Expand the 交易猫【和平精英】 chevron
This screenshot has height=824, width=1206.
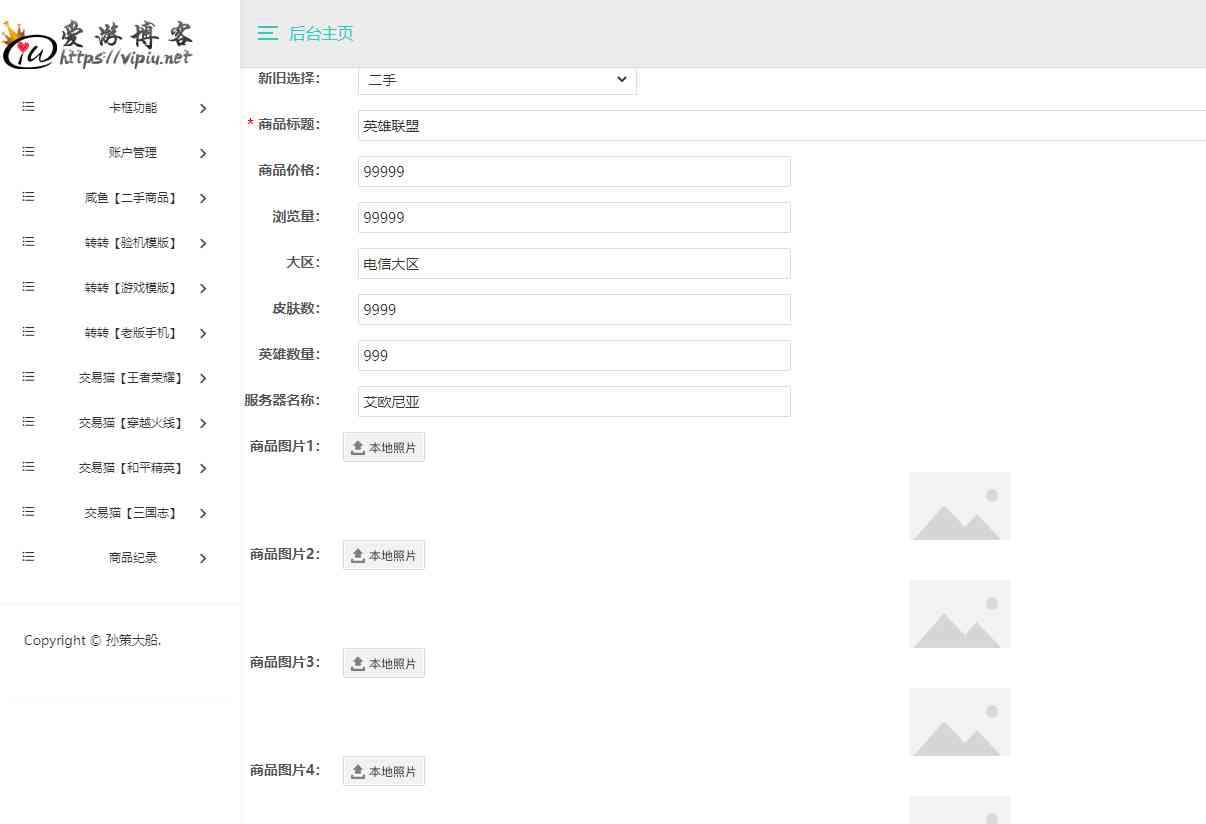[203, 468]
